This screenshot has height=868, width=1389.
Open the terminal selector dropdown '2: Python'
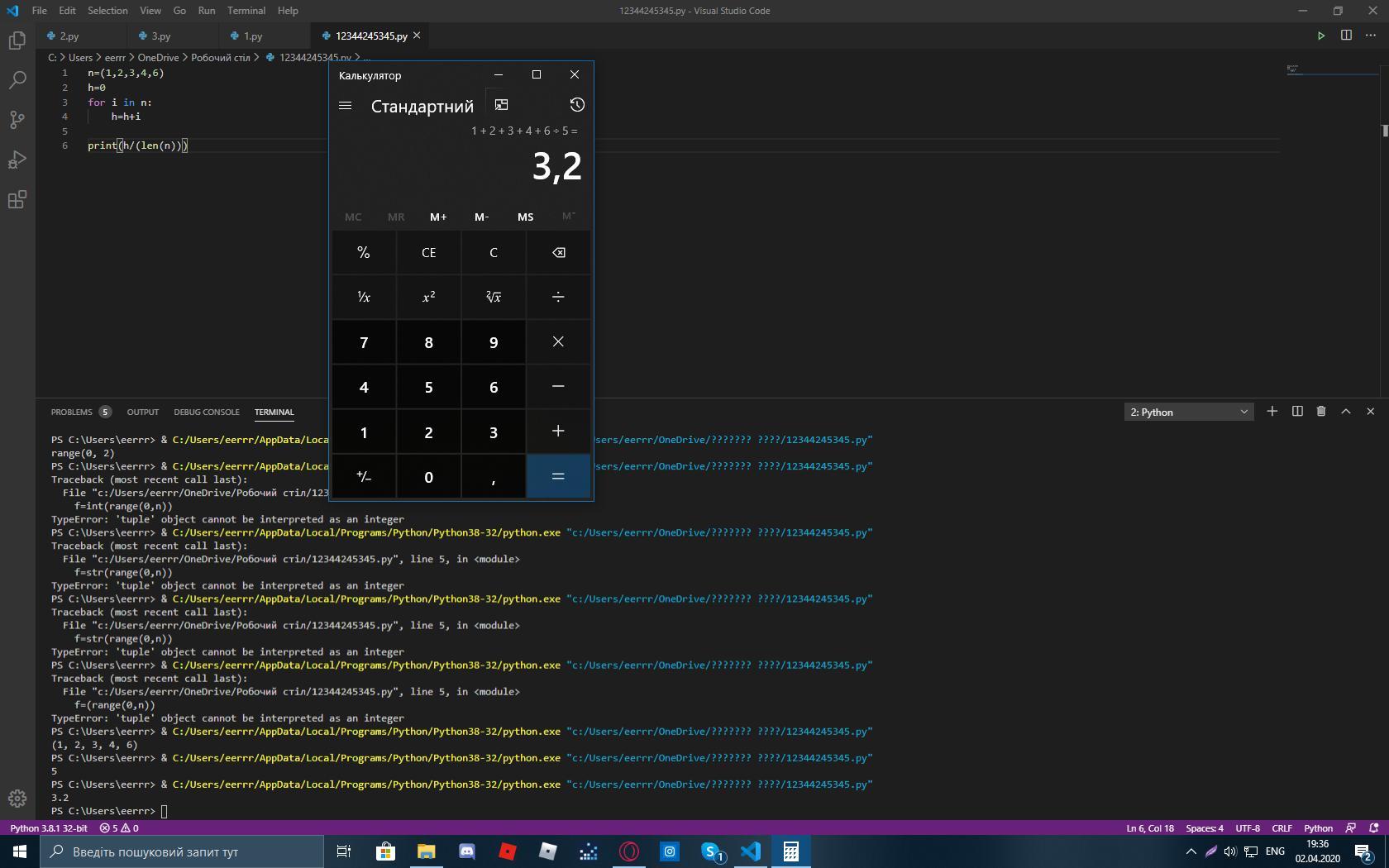[x=1188, y=412]
